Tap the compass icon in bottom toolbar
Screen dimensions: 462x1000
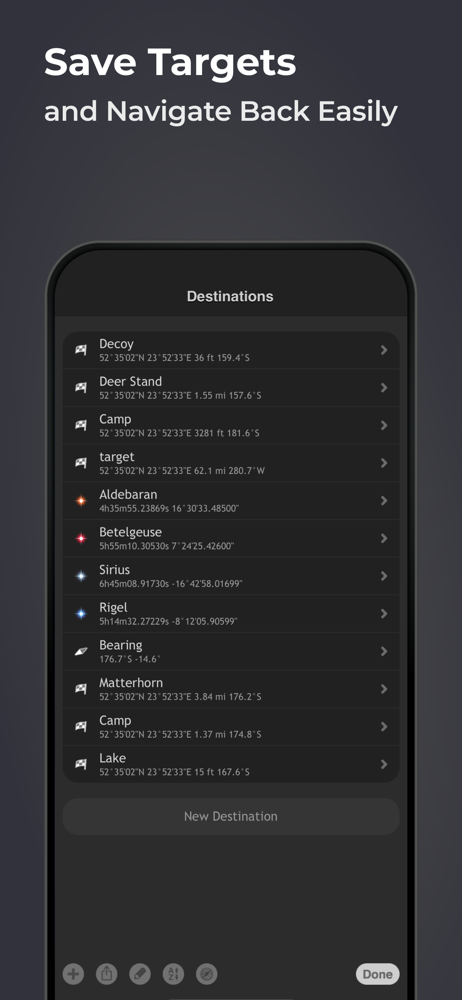[207, 974]
